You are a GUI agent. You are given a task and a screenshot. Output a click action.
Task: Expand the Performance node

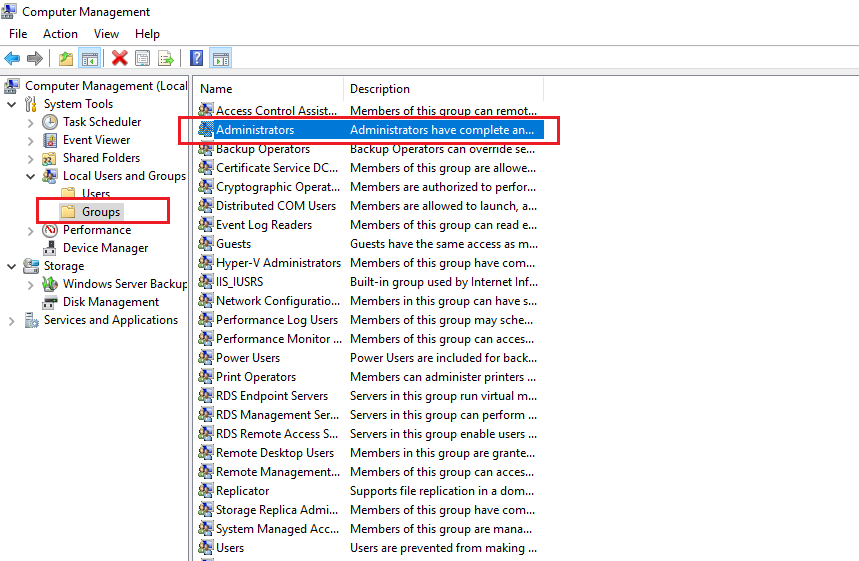tap(31, 231)
